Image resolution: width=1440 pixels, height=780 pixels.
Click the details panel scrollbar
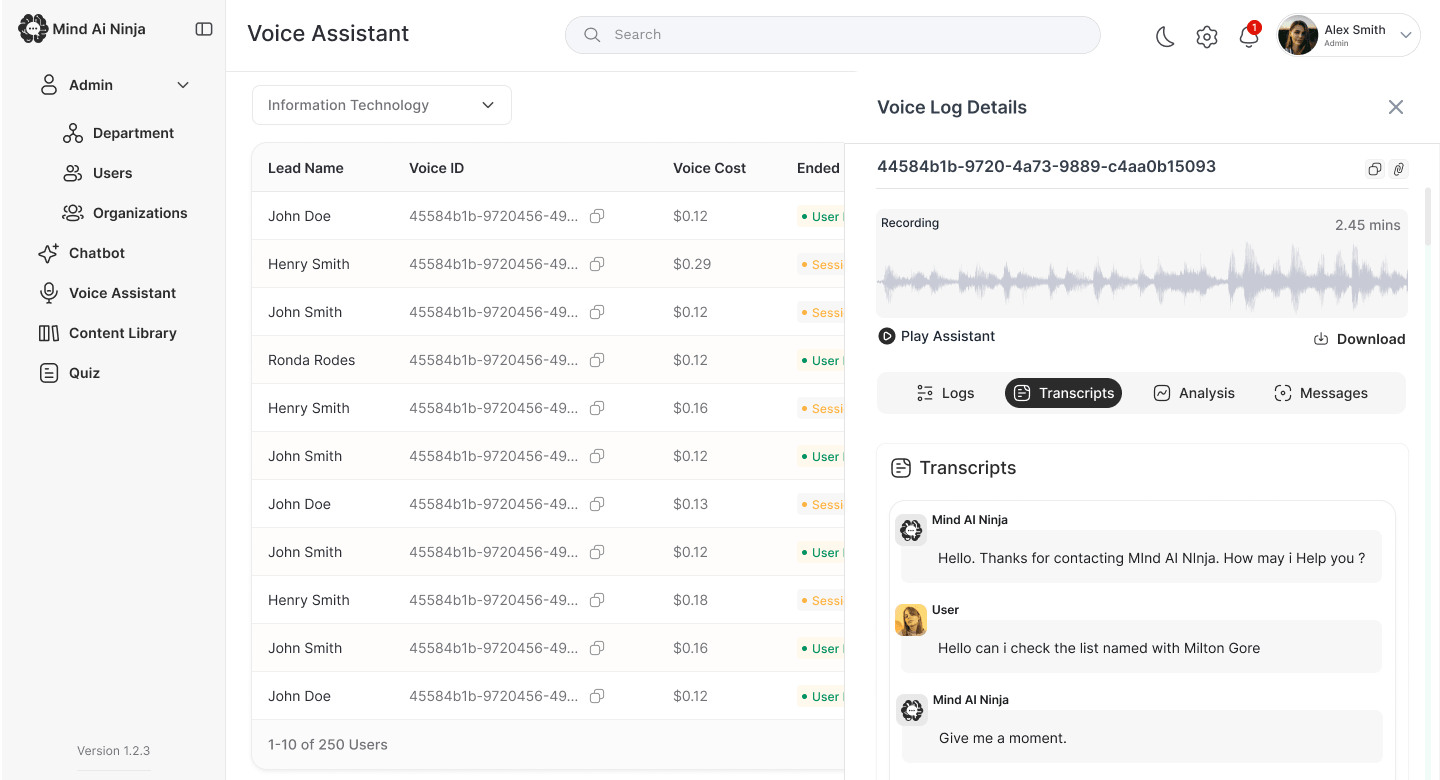pos(1427,216)
